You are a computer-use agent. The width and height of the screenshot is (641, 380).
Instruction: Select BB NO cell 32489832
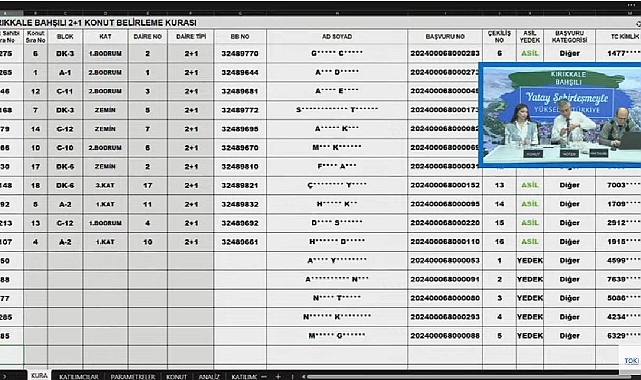click(x=240, y=204)
